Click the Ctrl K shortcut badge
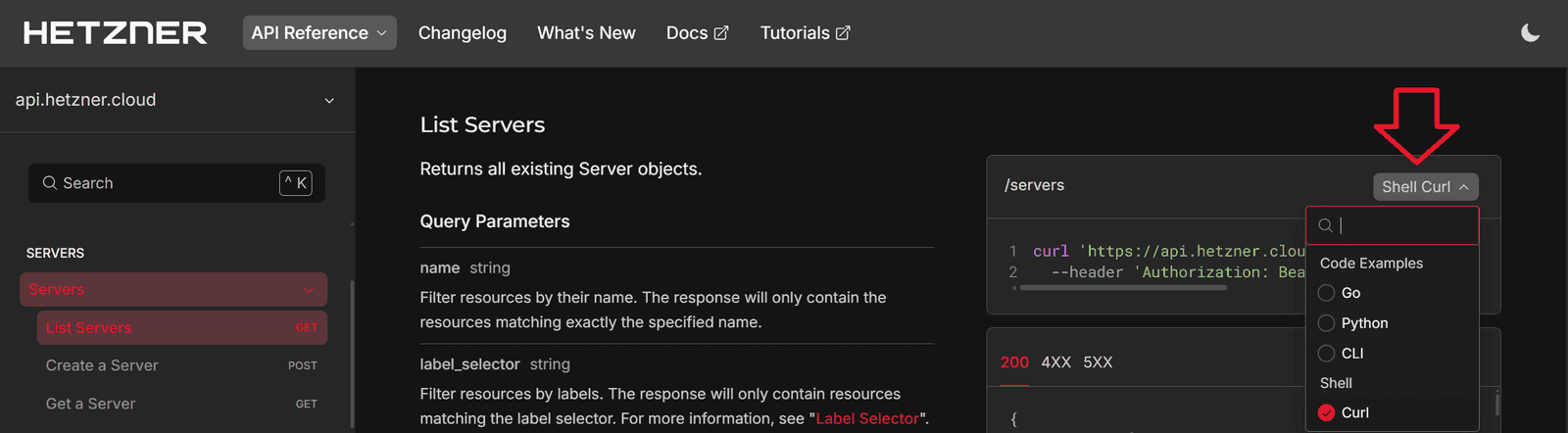Screen dimensions: 1568x433 (x=296, y=183)
